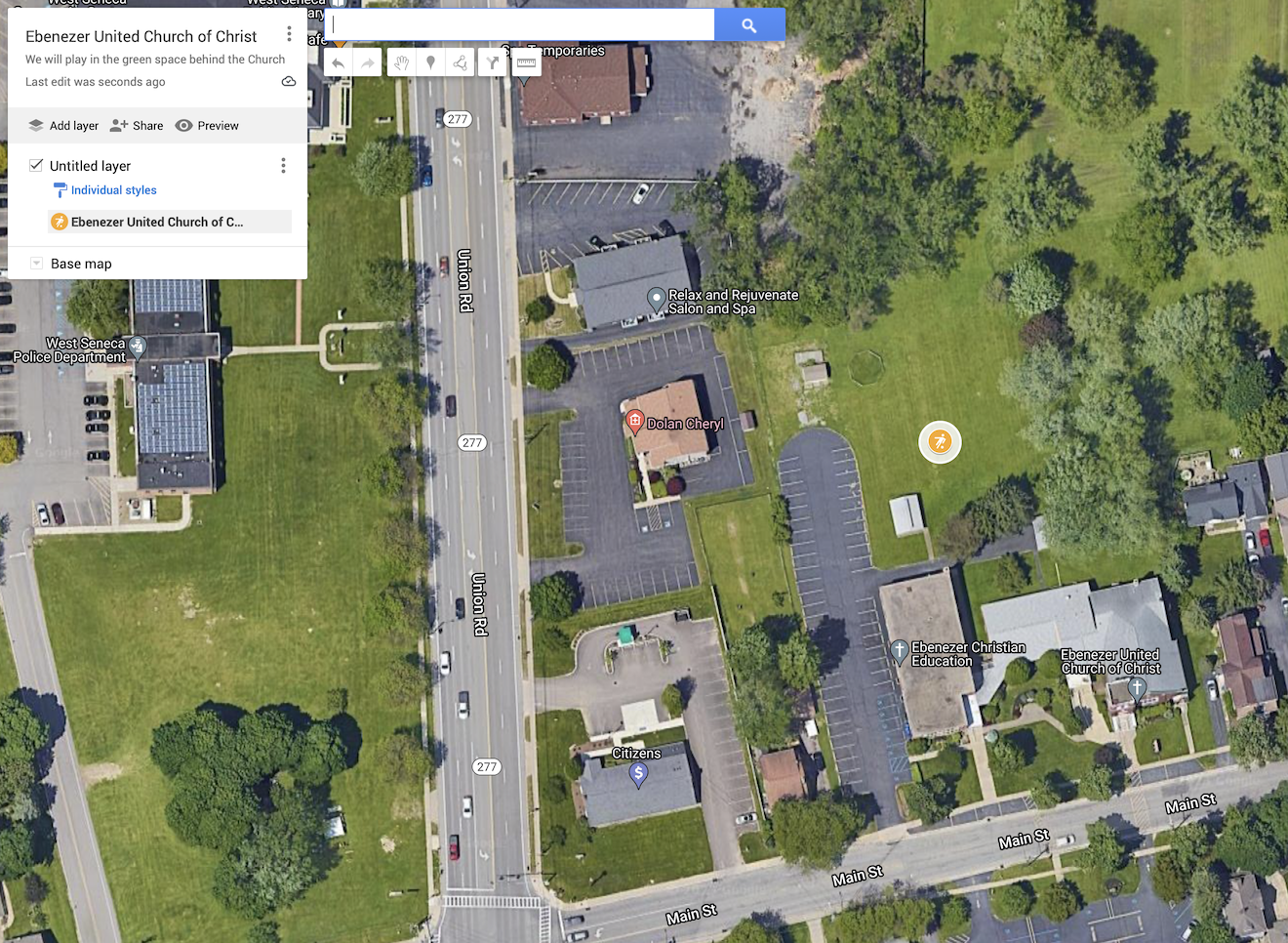This screenshot has width=1288, height=943.
Task: Open the map title three-dot menu
Action: tap(289, 34)
